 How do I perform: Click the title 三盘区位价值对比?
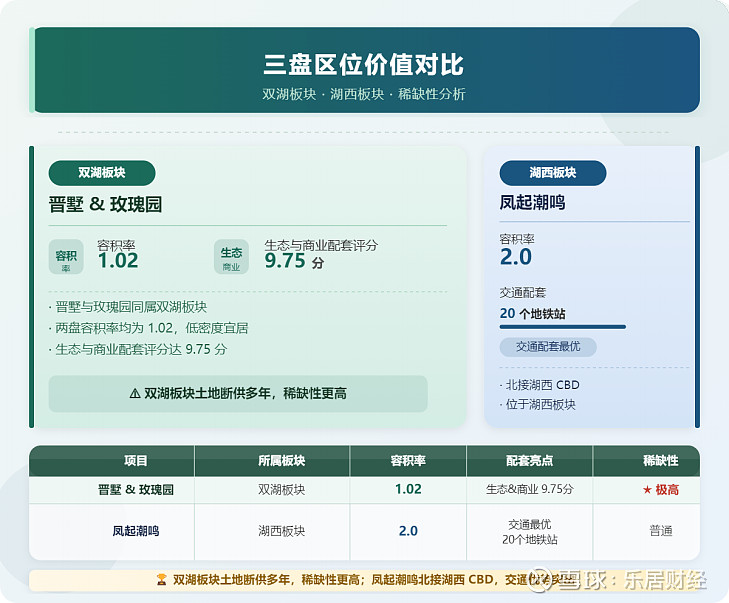coord(363,65)
